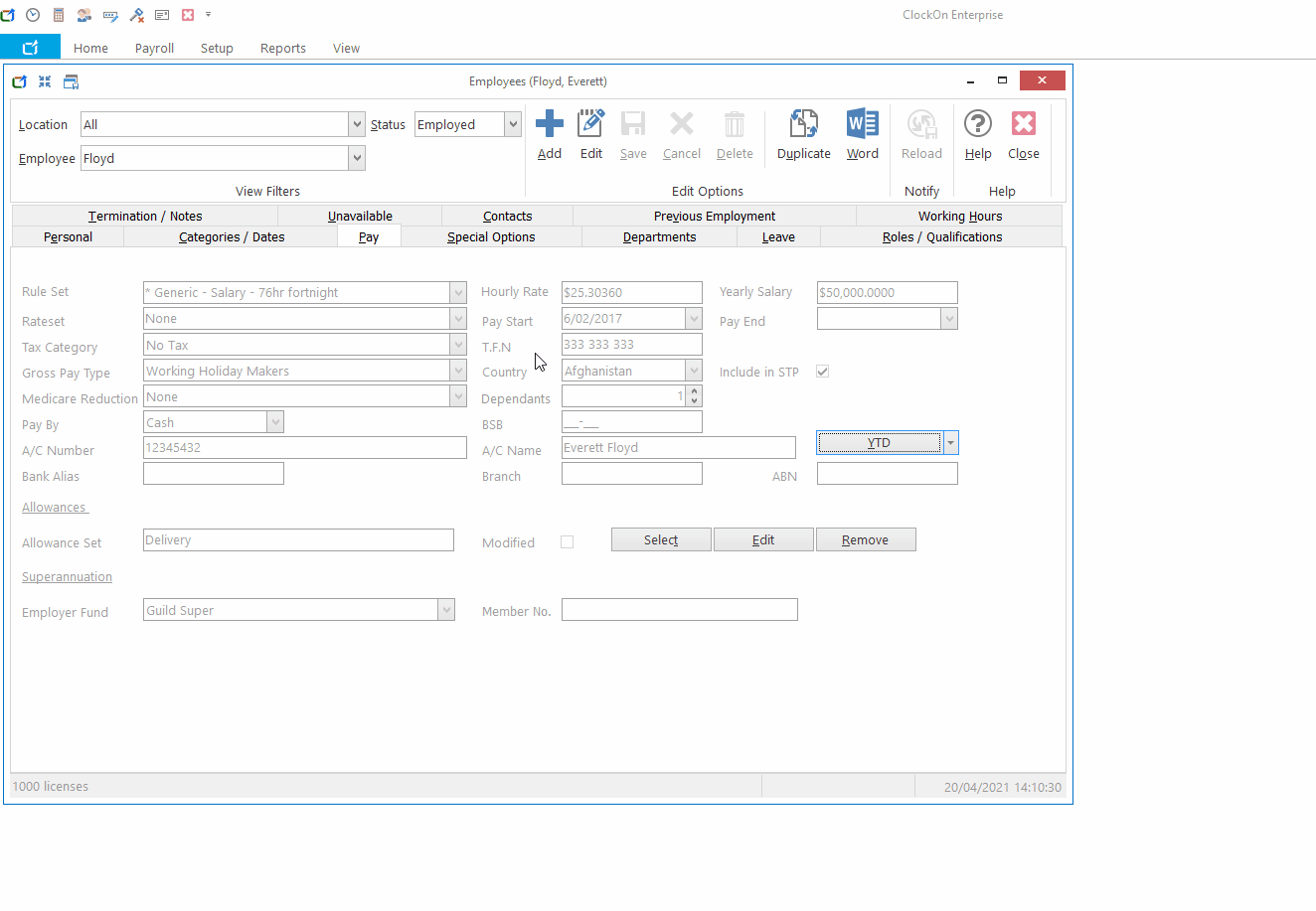
Task: Add a new employee with plus icon
Action: [550, 124]
